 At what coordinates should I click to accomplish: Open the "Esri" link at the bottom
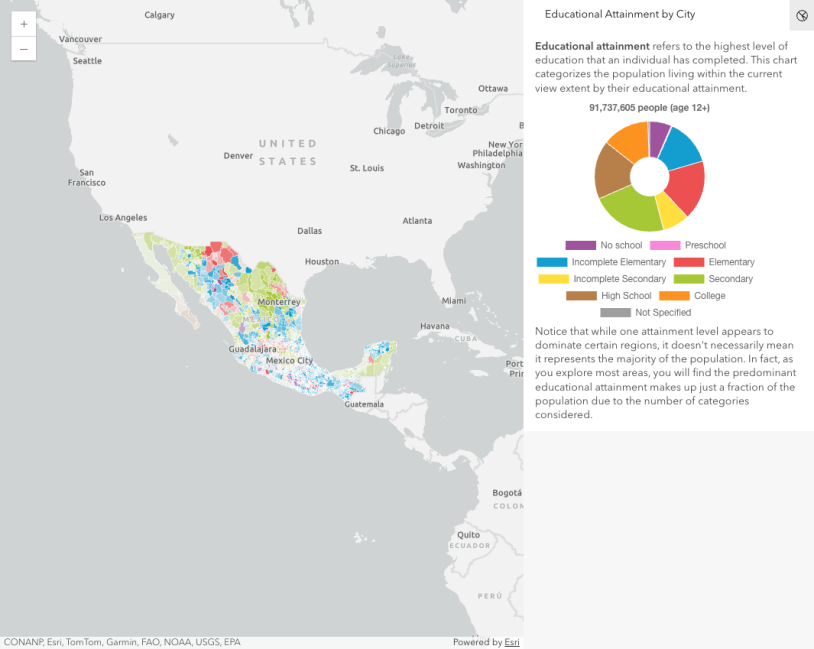(x=511, y=642)
